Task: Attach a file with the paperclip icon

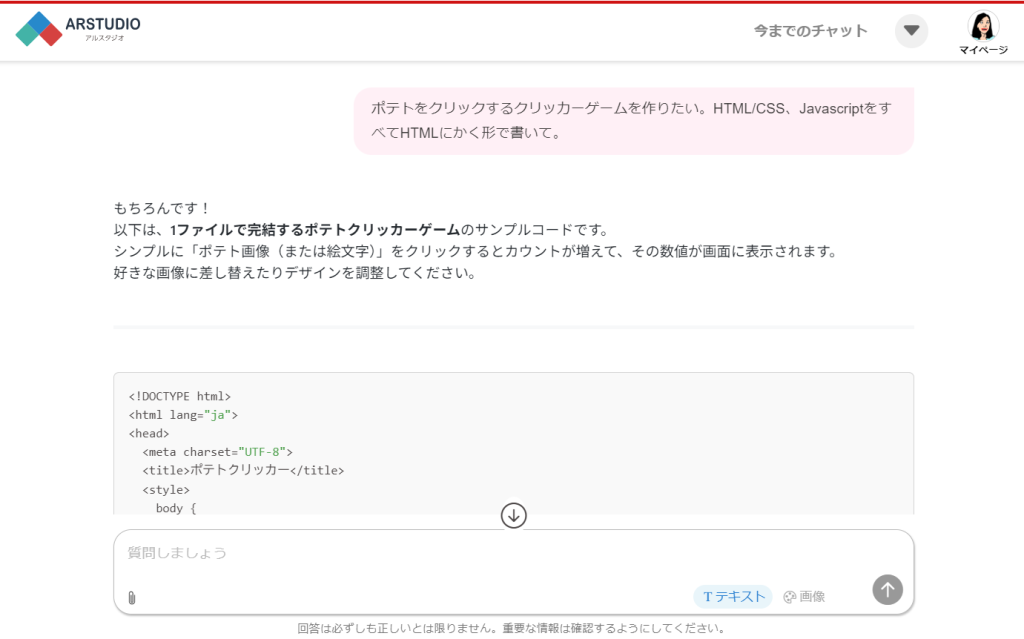Action: [x=131, y=598]
